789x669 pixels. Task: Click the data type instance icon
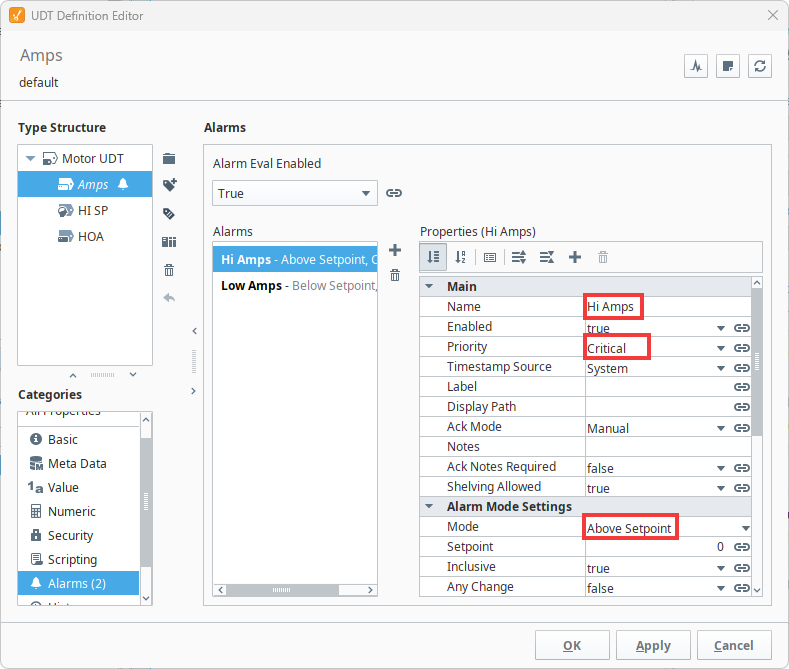(x=169, y=242)
